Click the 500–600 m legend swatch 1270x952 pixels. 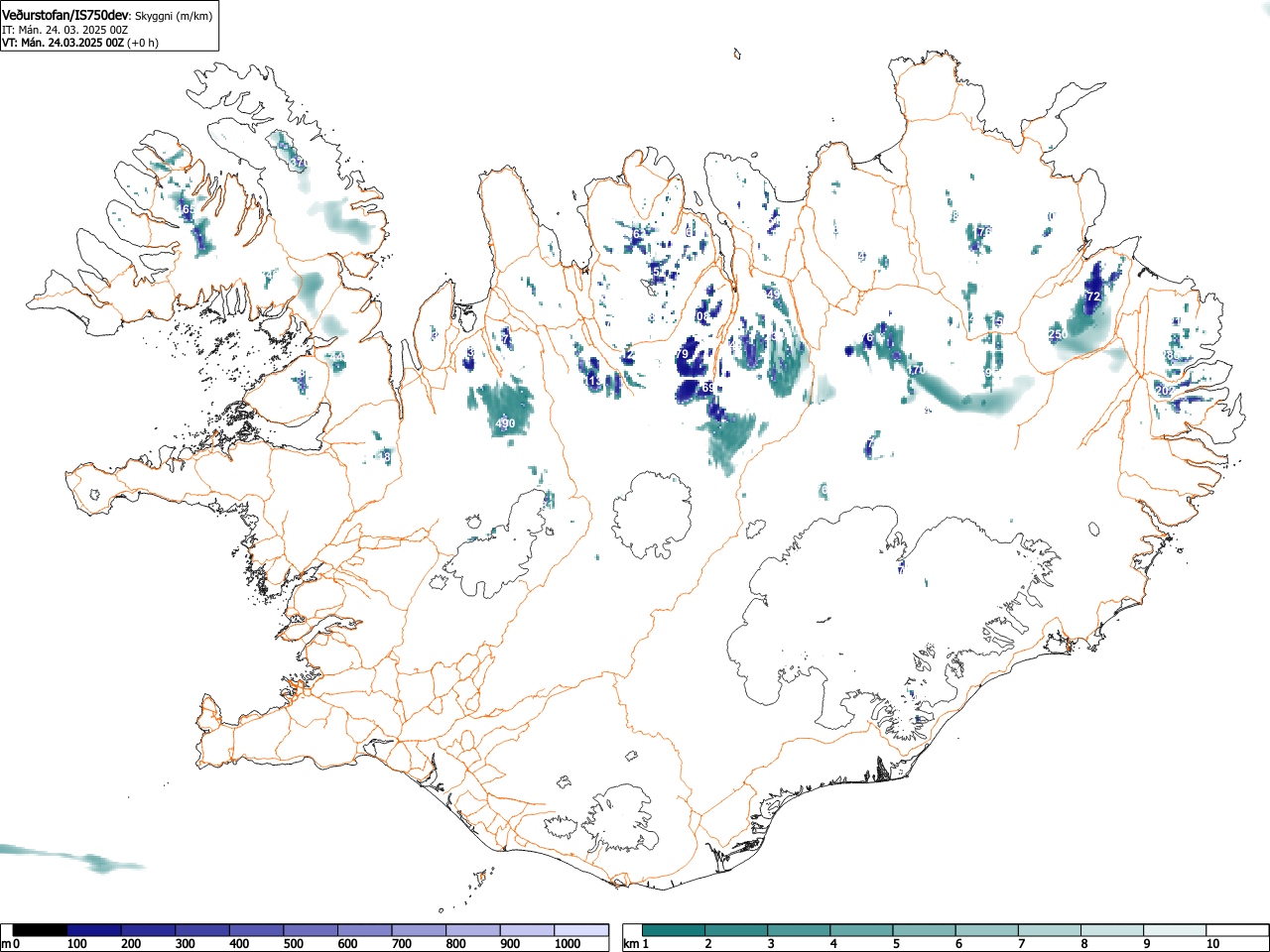[311, 930]
